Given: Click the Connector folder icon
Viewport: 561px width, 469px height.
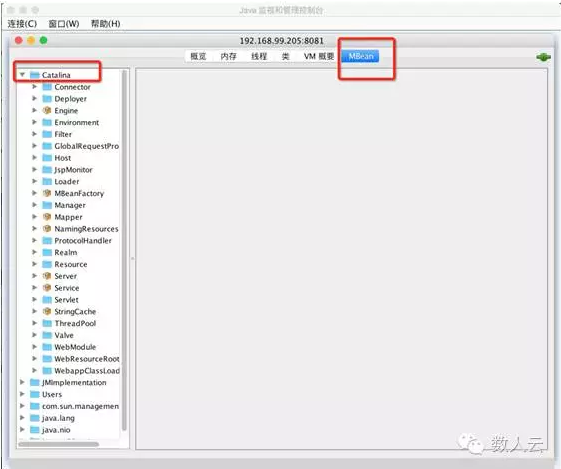Looking at the screenshot, I should [47, 87].
